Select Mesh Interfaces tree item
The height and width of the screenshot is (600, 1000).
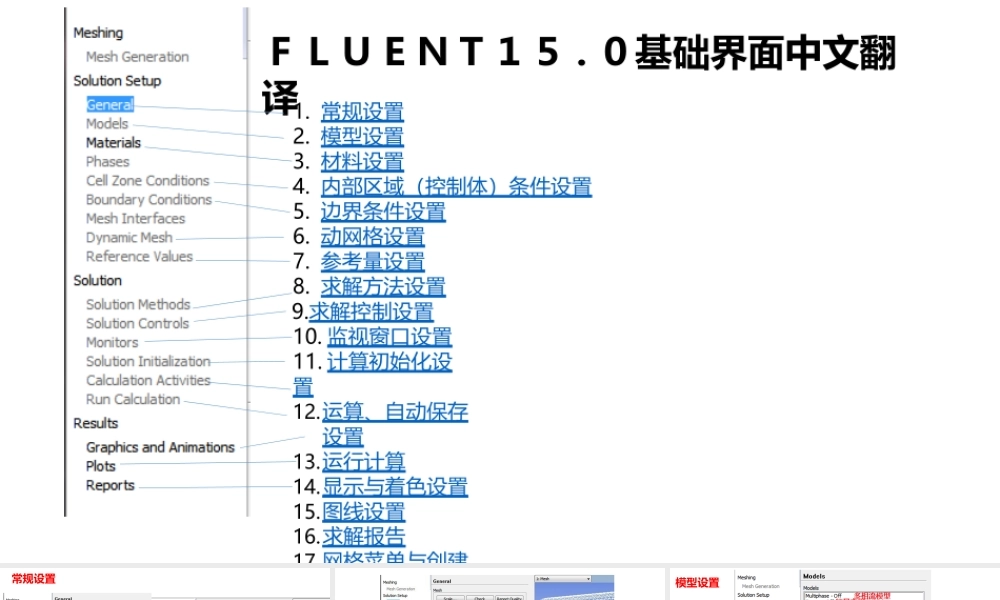click(135, 219)
